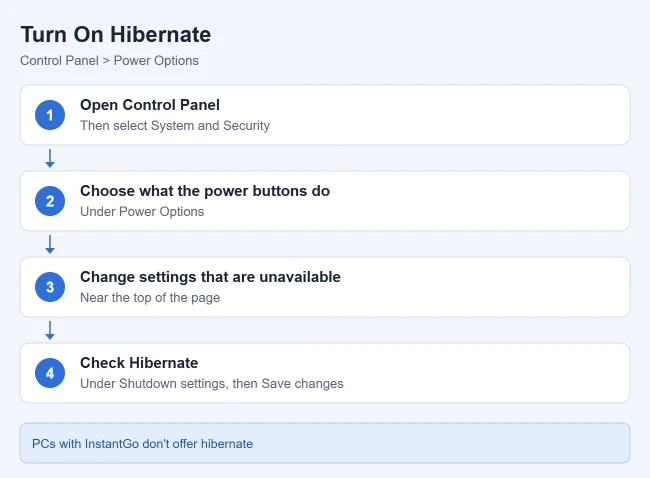This screenshot has width=650, height=478.
Task: Click the 'Under Power Options' subtitle
Action: point(142,211)
